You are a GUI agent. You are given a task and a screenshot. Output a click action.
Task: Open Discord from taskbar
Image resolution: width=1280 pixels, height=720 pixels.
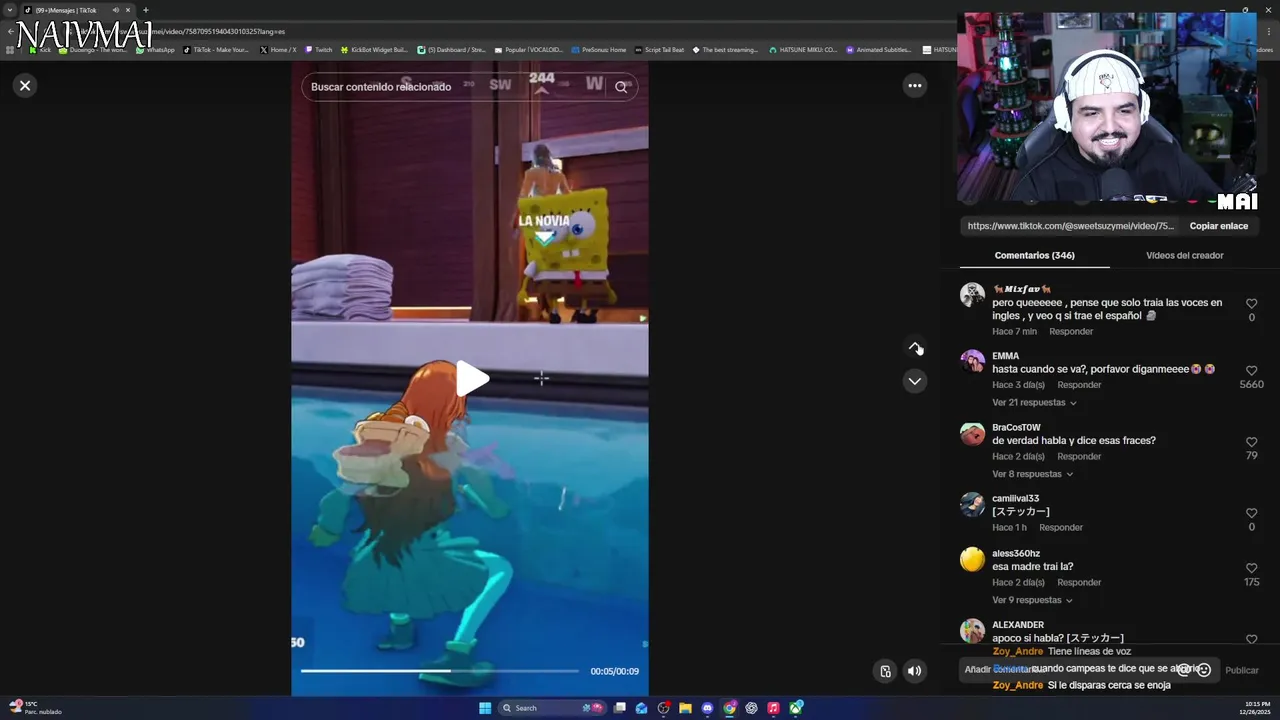(x=708, y=708)
